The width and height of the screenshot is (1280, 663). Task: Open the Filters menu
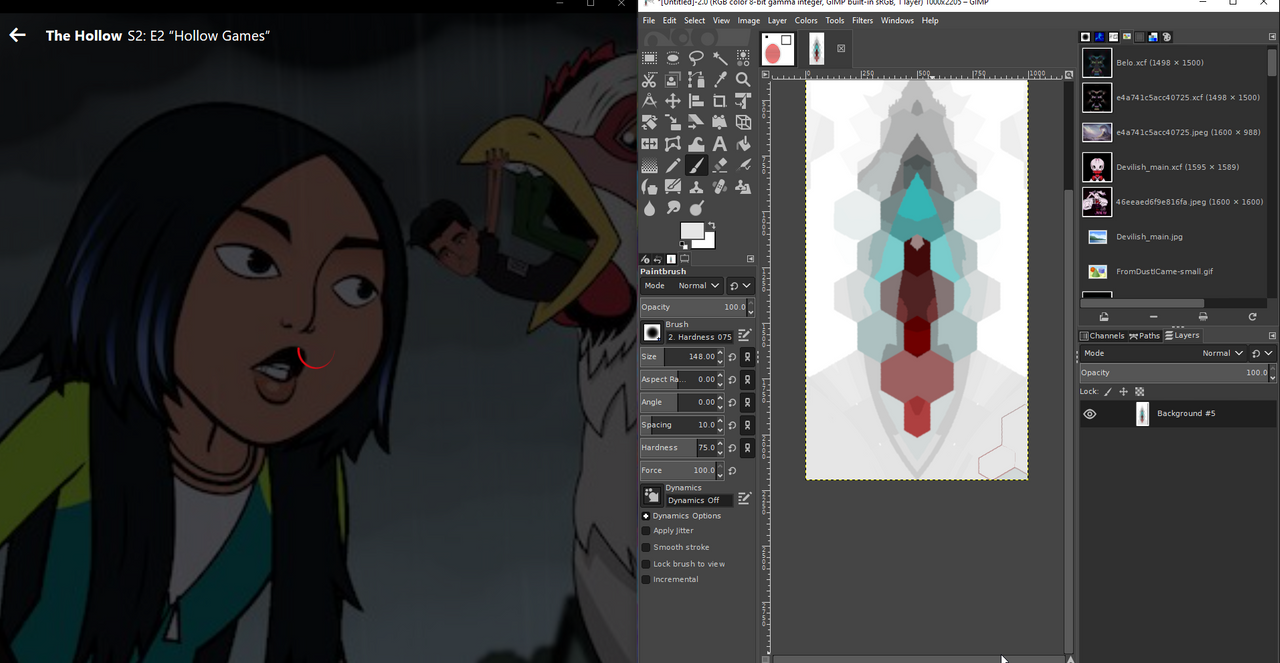point(862,20)
